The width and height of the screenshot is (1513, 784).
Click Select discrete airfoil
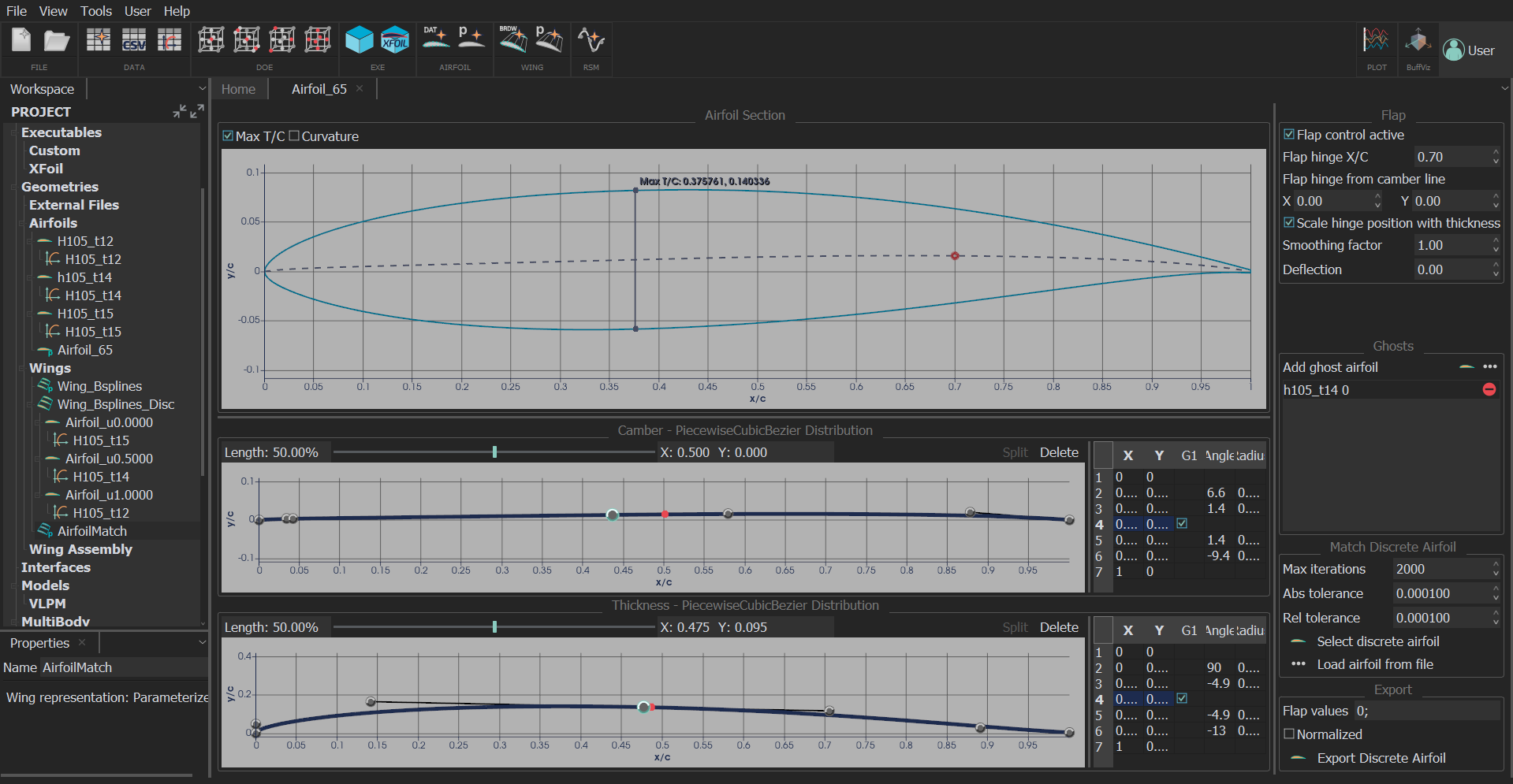click(x=1378, y=641)
